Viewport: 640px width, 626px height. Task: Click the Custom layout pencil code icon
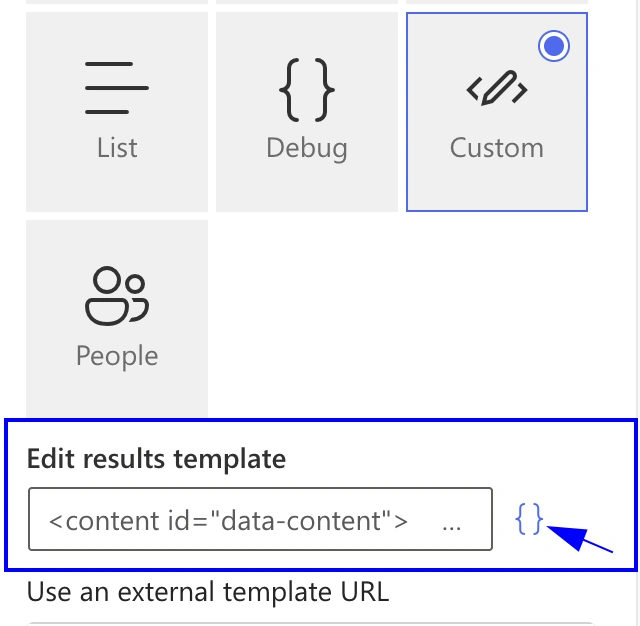pyautogui.click(x=497, y=89)
